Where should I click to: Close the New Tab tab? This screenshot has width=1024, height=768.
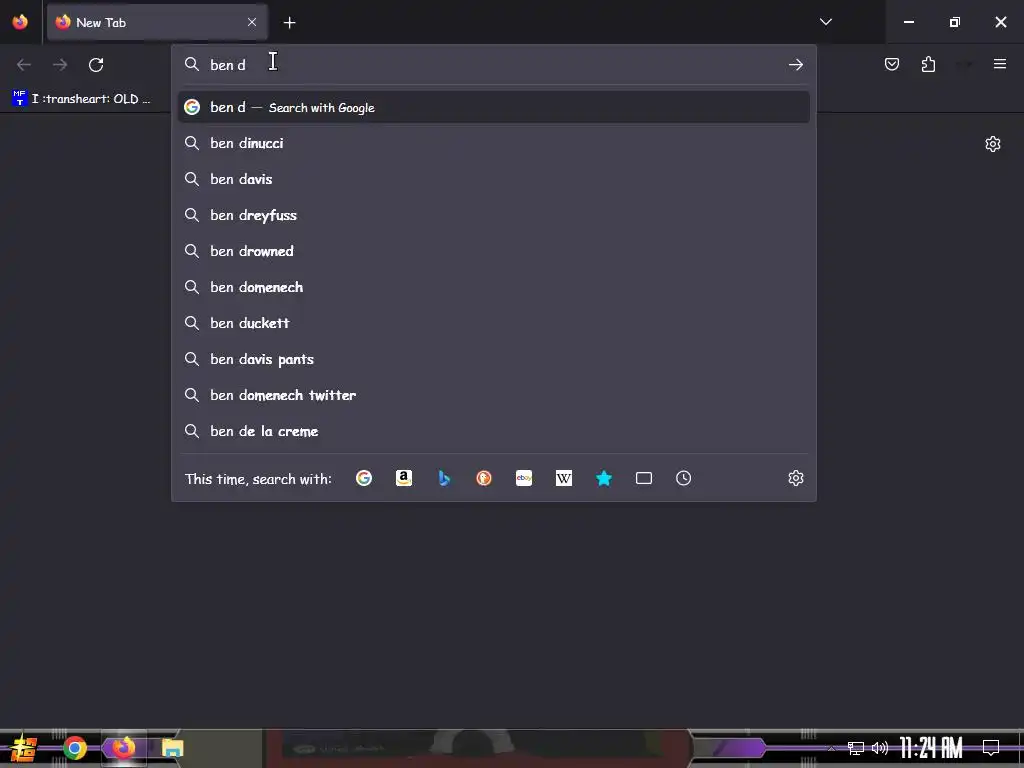point(252,22)
